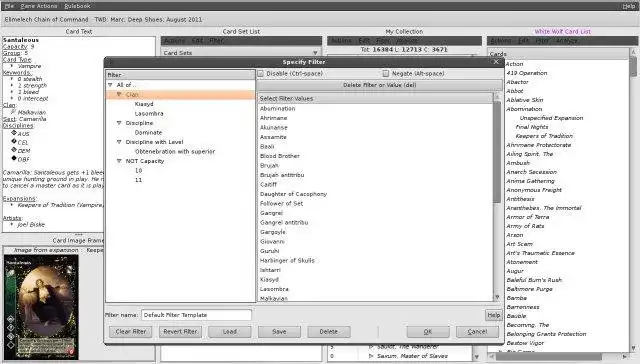Open Actions menu in Card Set List pane
Viewport: 640px width, 364px height.
(x=175, y=41)
